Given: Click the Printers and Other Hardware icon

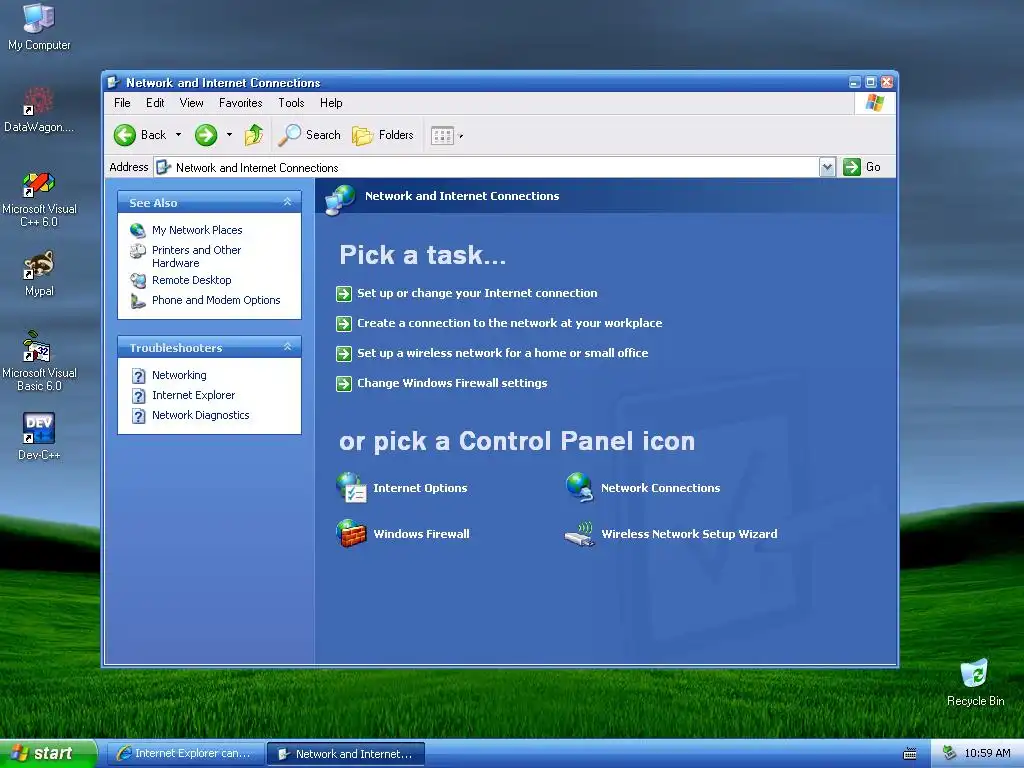Looking at the screenshot, I should click(x=138, y=251).
